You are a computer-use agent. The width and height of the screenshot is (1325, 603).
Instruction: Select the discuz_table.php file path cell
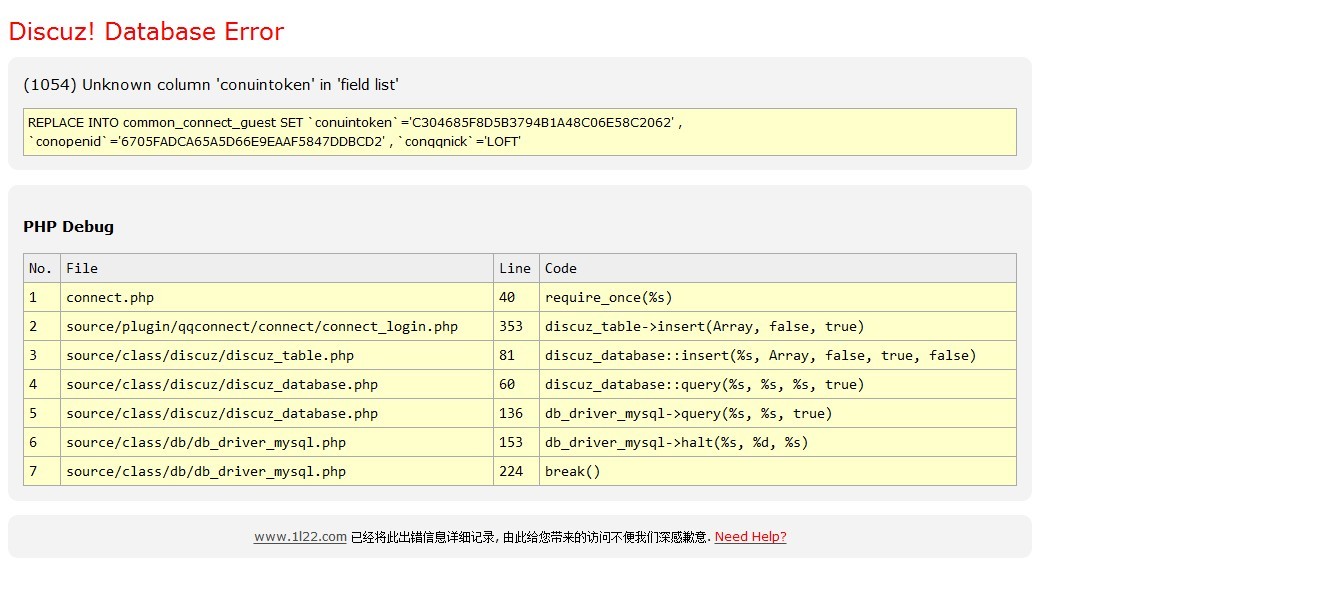coord(210,355)
